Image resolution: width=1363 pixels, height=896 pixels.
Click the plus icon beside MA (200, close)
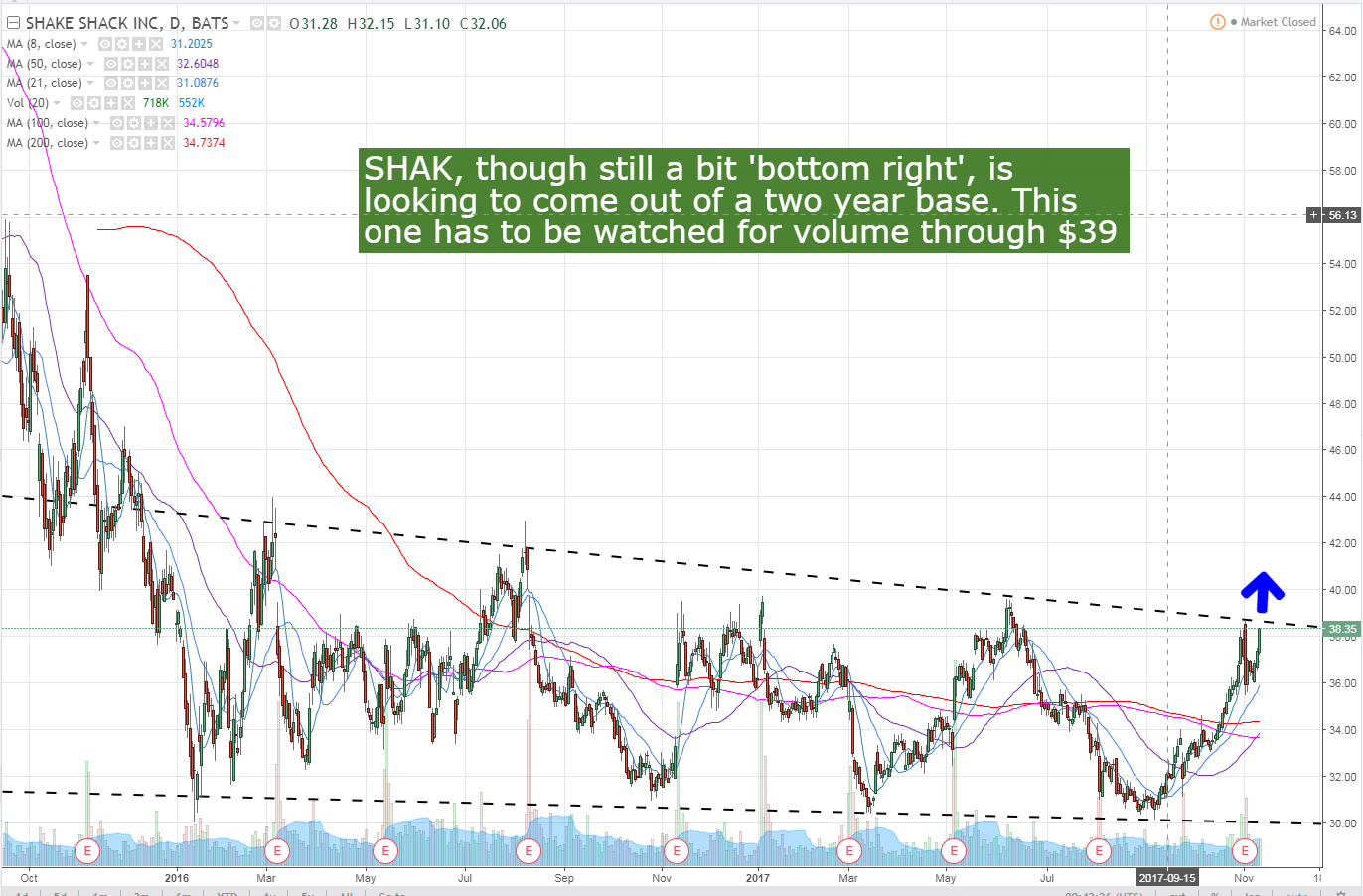click(150, 143)
